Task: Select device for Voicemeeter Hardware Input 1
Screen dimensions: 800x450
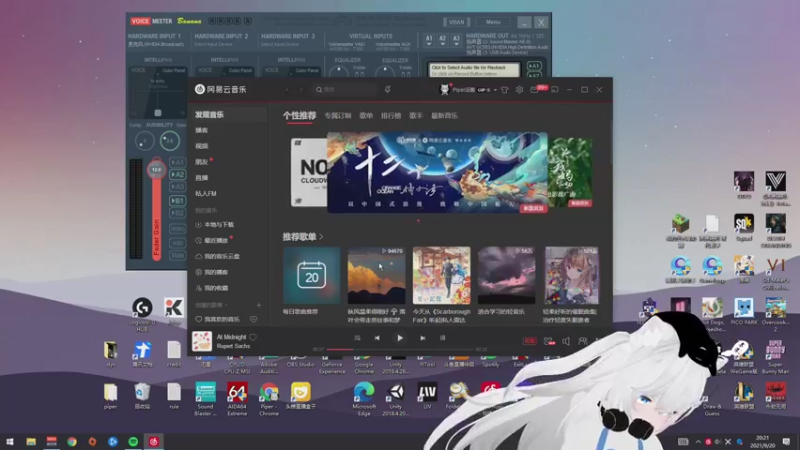Action: (156, 44)
